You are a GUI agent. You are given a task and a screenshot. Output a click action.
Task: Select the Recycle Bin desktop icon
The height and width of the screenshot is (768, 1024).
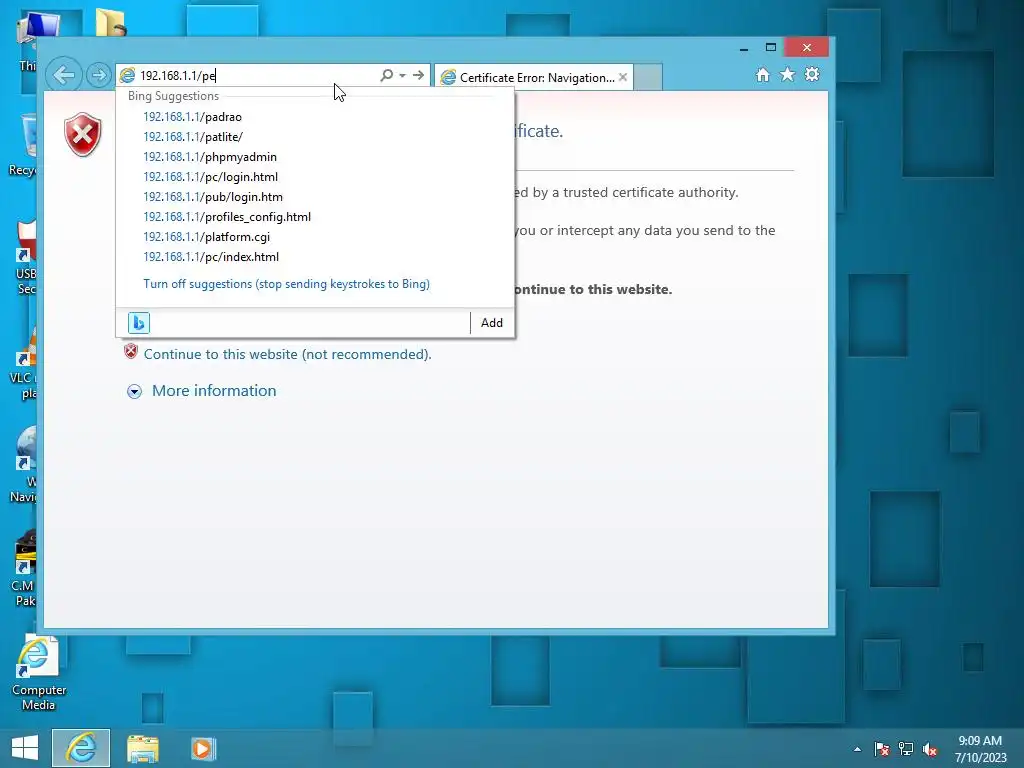(23, 145)
